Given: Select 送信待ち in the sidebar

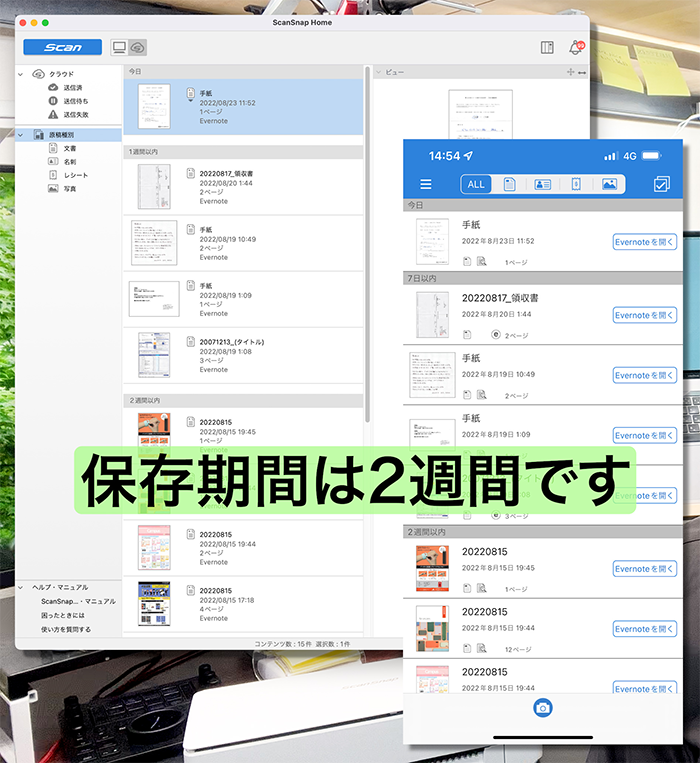Looking at the screenshot, I should point(76,101).
